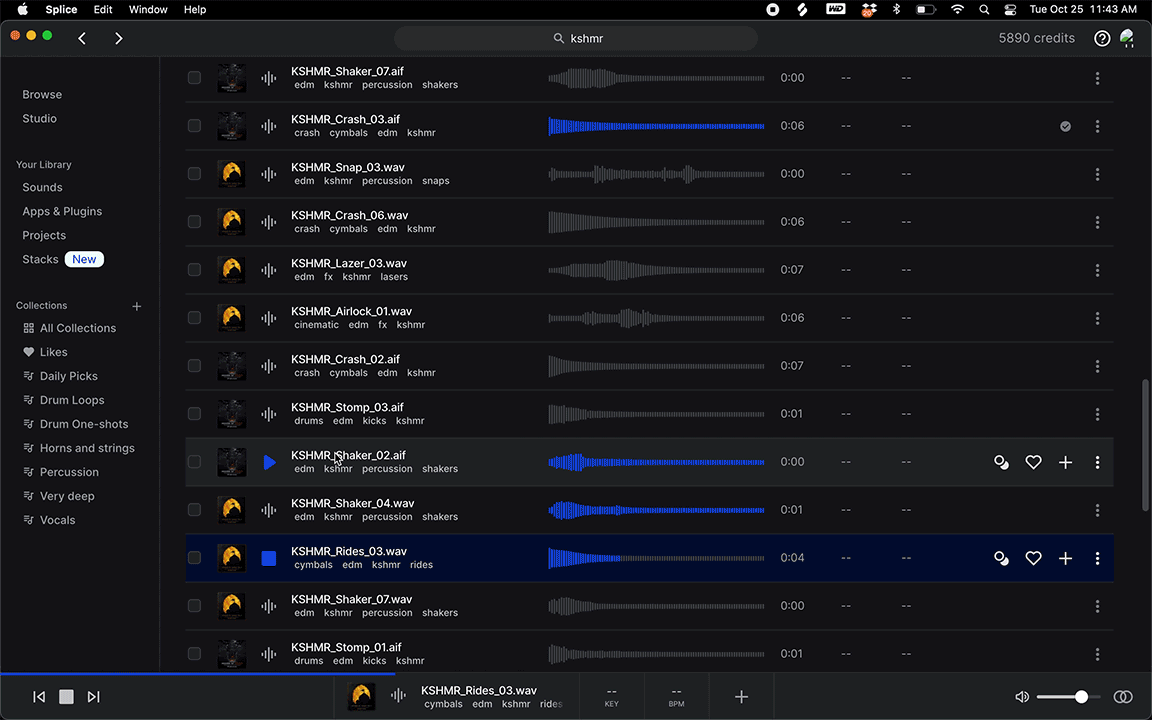Select the KSHMR_Snap_03.wav checkbox
The width and height of the screenshot is (1152, 720).
tap(194, 174)
